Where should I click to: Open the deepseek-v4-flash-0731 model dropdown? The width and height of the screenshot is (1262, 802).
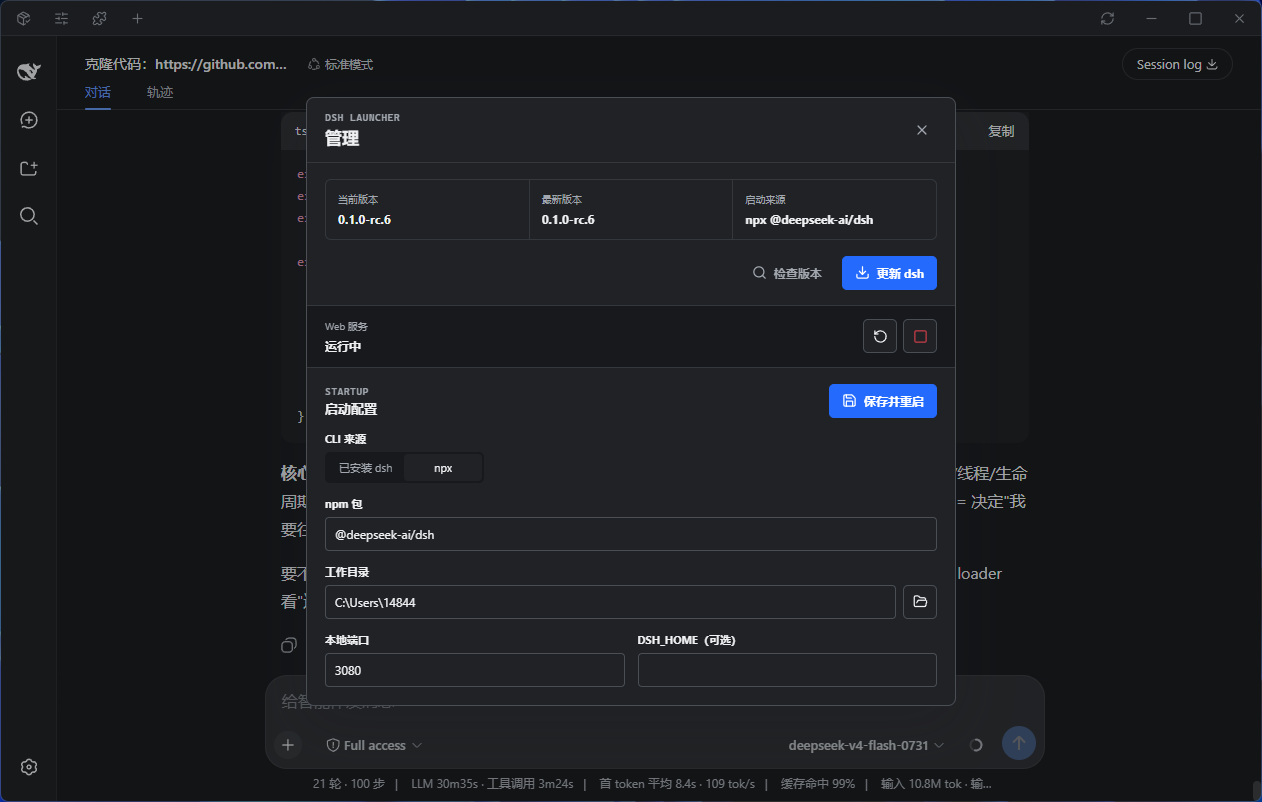pyautogui.click(x=866, y=745)
